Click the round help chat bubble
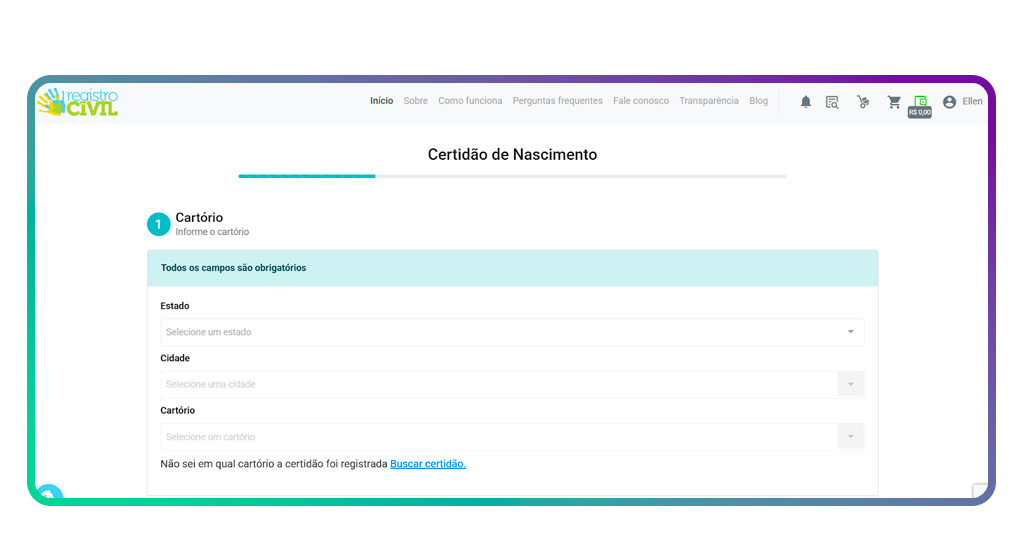The height and width of the screenshot is (536, 1024). pyautogui.click(x=49, y=493)
